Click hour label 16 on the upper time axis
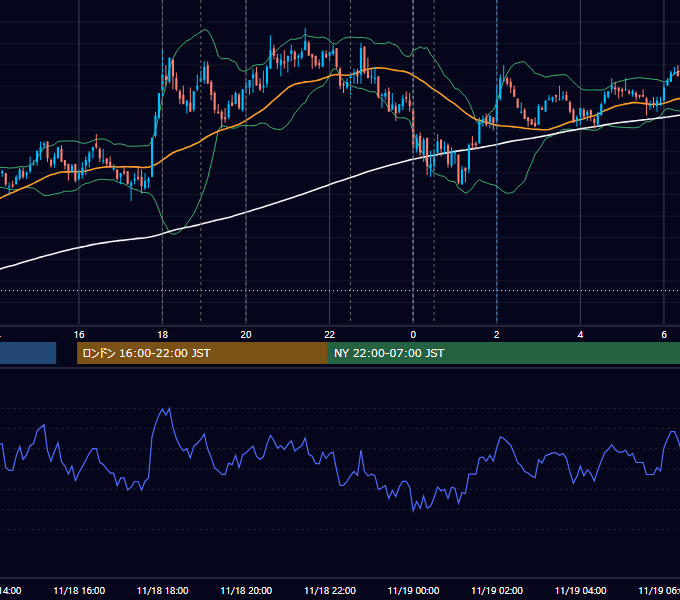Screen dimensions: 680x600 pyautogui.click(x=79, y=335)
